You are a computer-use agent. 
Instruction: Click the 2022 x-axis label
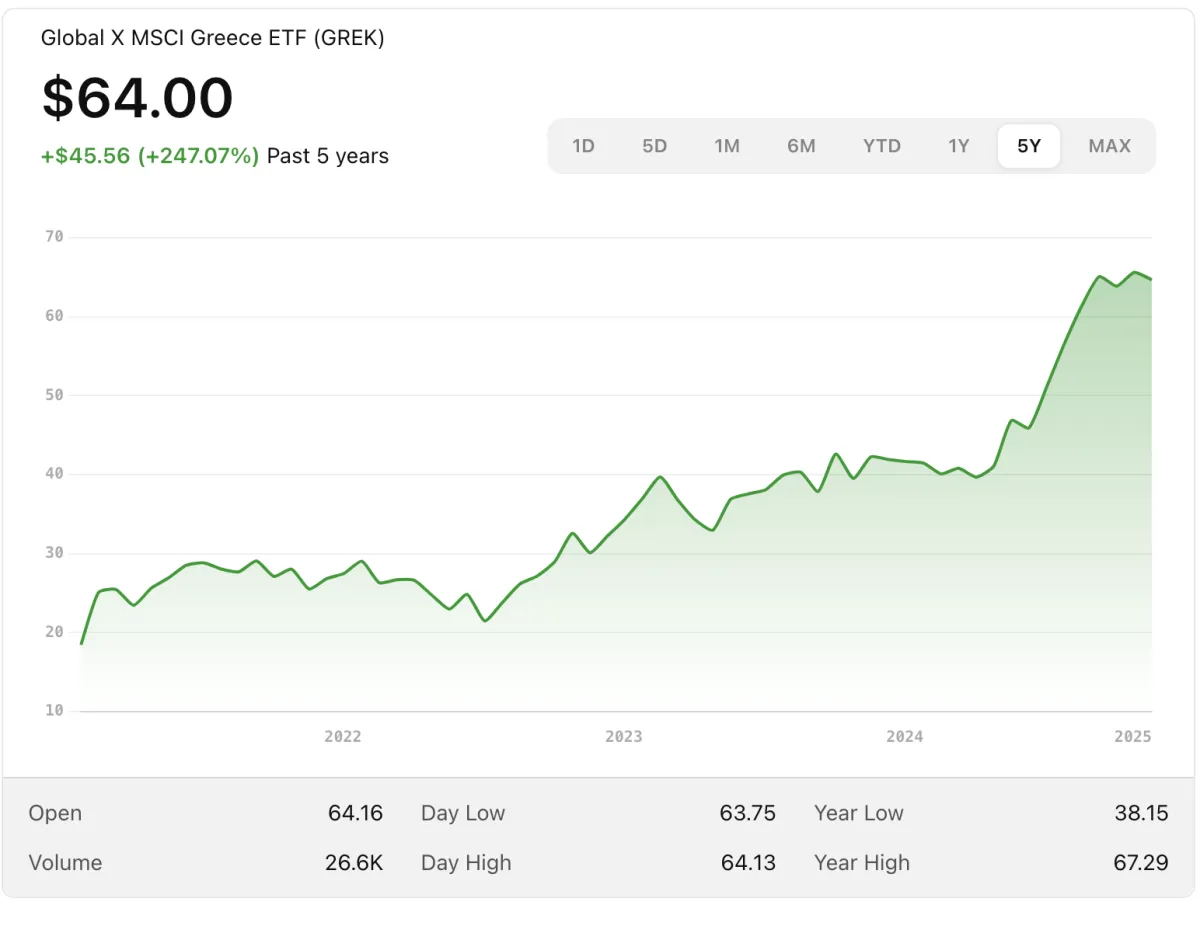tap(343, 736)
